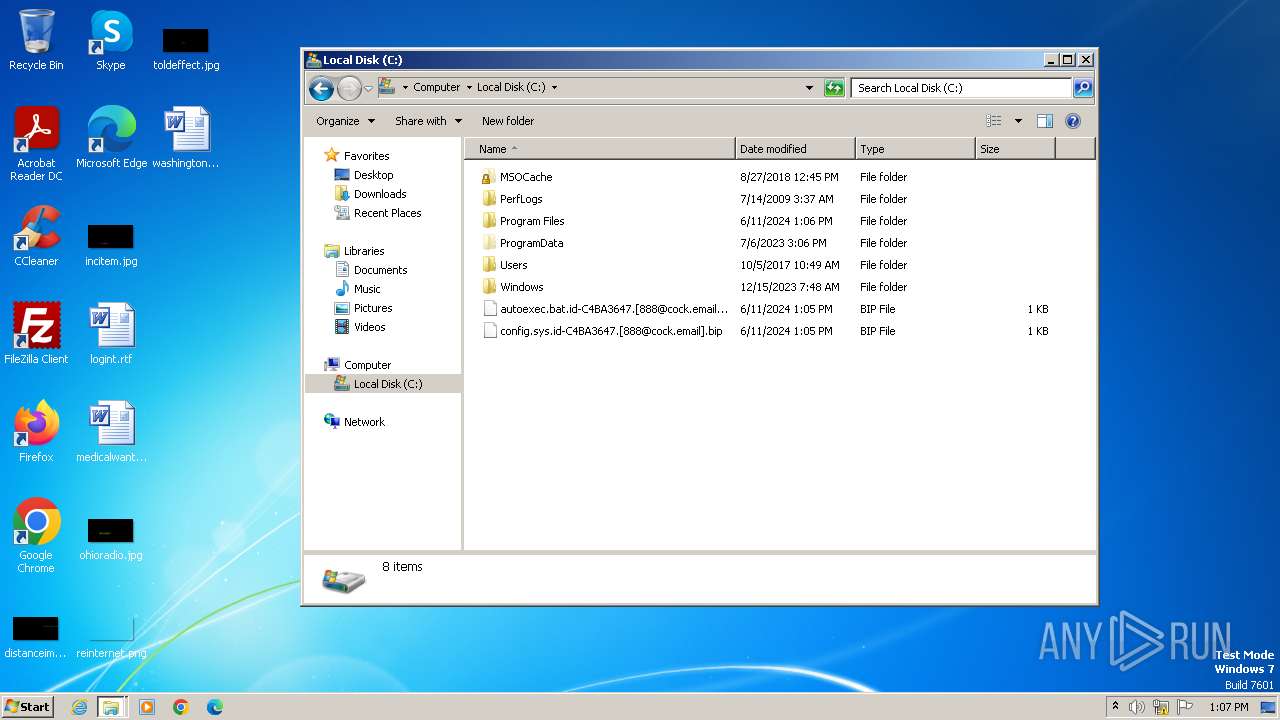Open Windows Media Player from taskbar

[147, 707]
